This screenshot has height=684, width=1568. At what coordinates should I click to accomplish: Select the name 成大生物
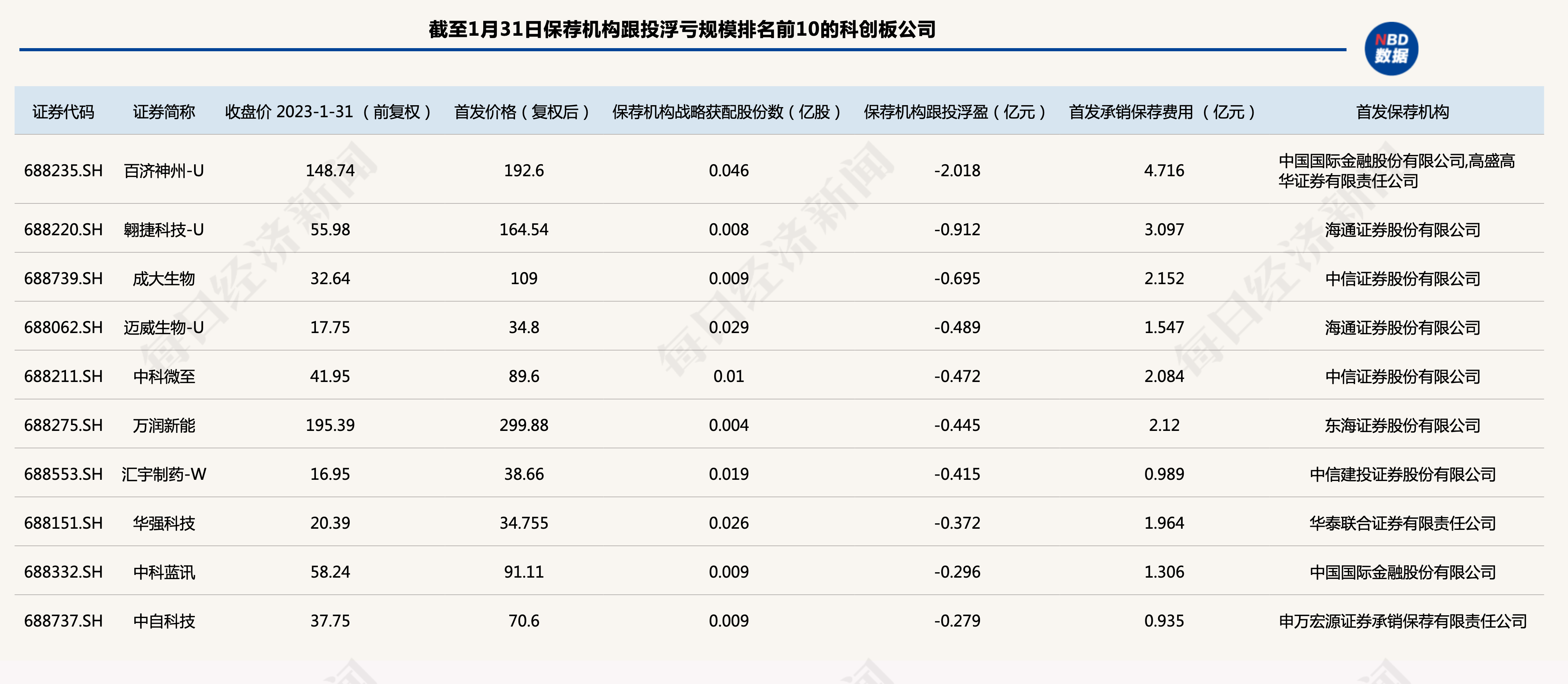click(x=164, y=278)
